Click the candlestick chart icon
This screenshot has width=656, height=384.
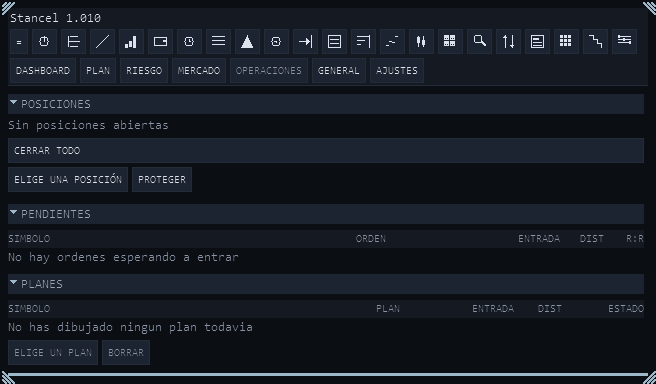[x=421, y=42]
